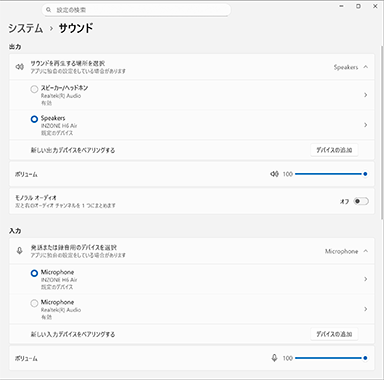Click the search magnifier icon
This screenshot has height=380, width=384.
tap(49, 10)
